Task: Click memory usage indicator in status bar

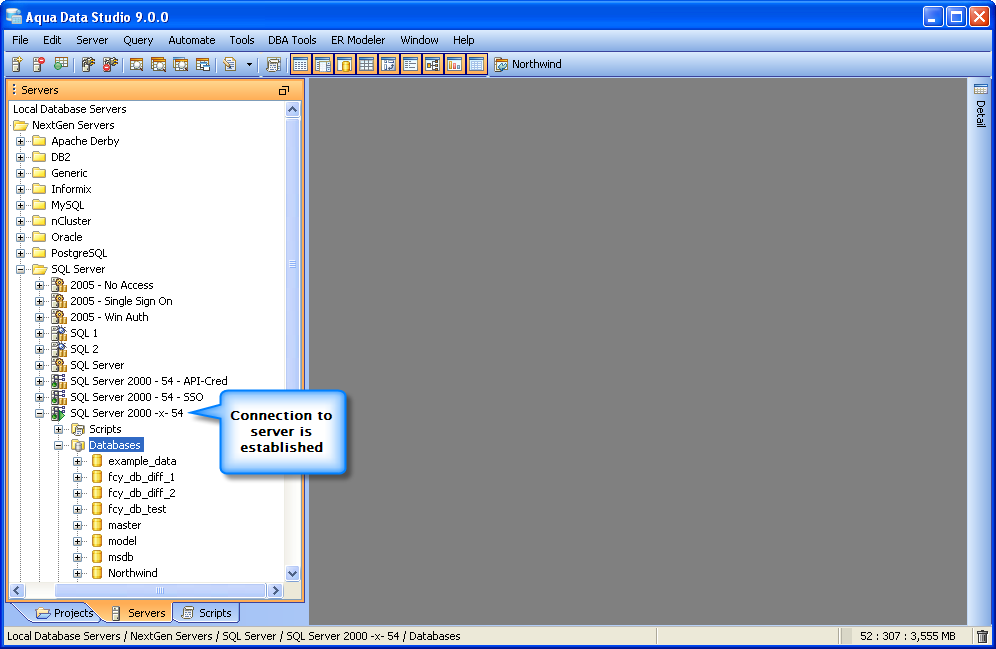Action: click(x=908, y=636)
